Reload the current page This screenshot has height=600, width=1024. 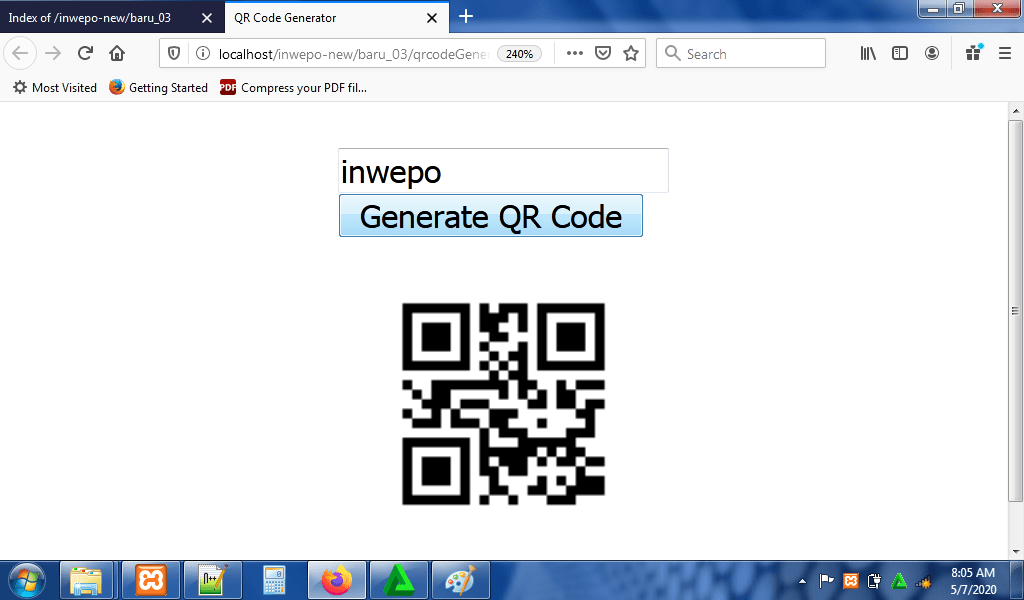click(85, 54)
